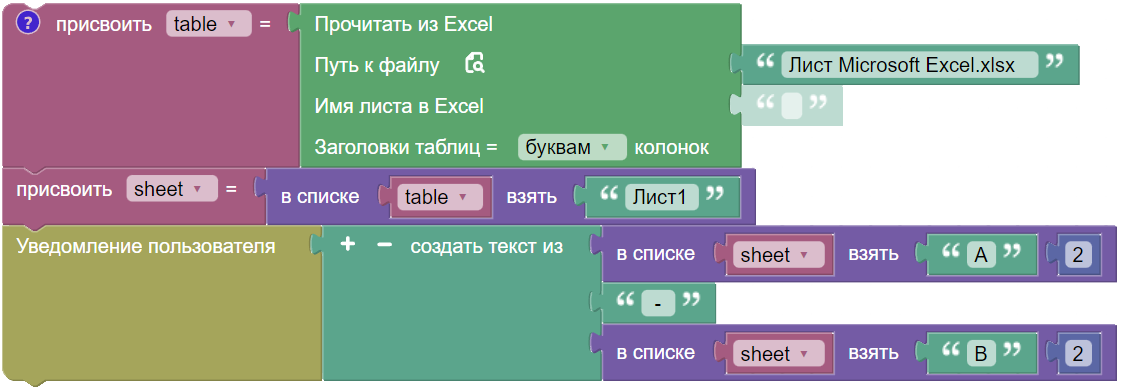Screen dimensions: 1127x392
Task: Click the Заголовки таблиц = label
Action: pyautogui.click(x=406, y=147)
